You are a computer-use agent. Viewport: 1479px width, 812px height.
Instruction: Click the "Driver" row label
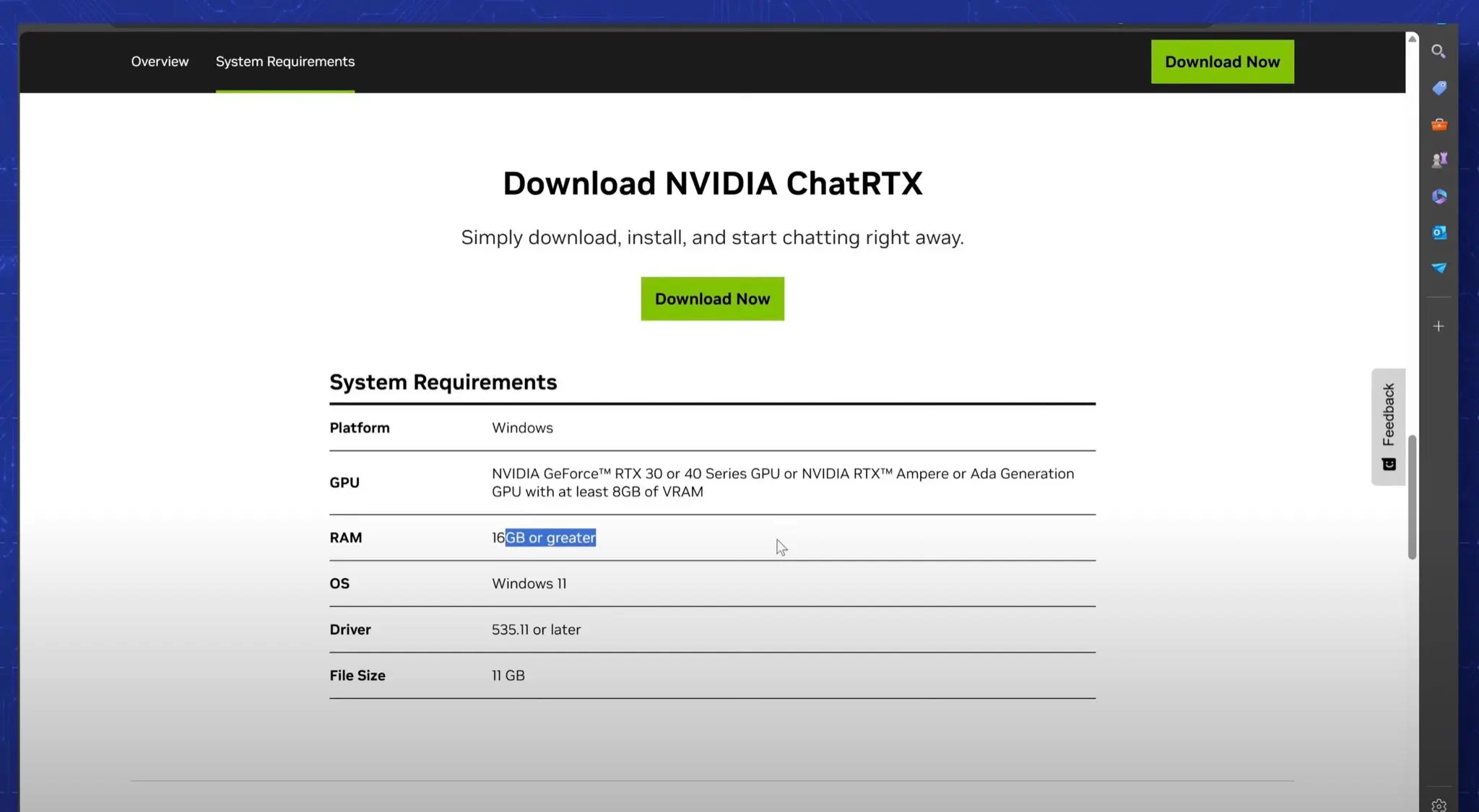pos(350,629)
